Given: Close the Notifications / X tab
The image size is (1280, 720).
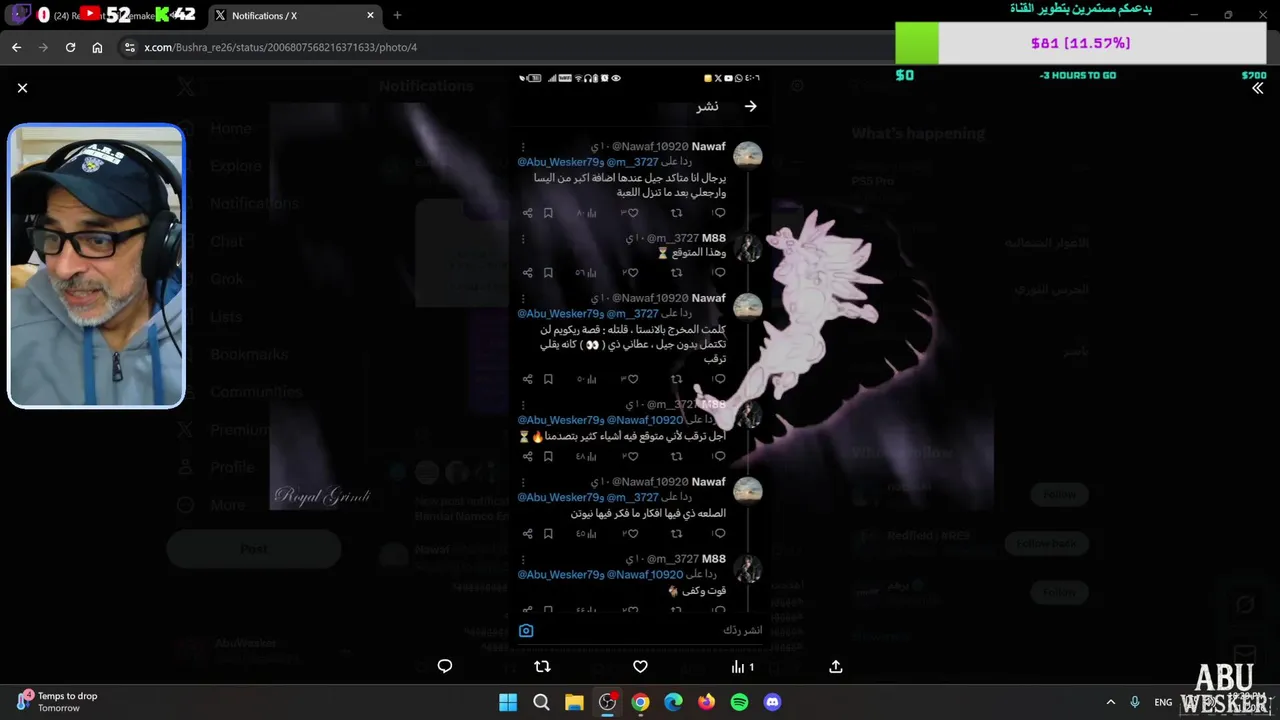Looking at the screenshot, I should (371, 16).
